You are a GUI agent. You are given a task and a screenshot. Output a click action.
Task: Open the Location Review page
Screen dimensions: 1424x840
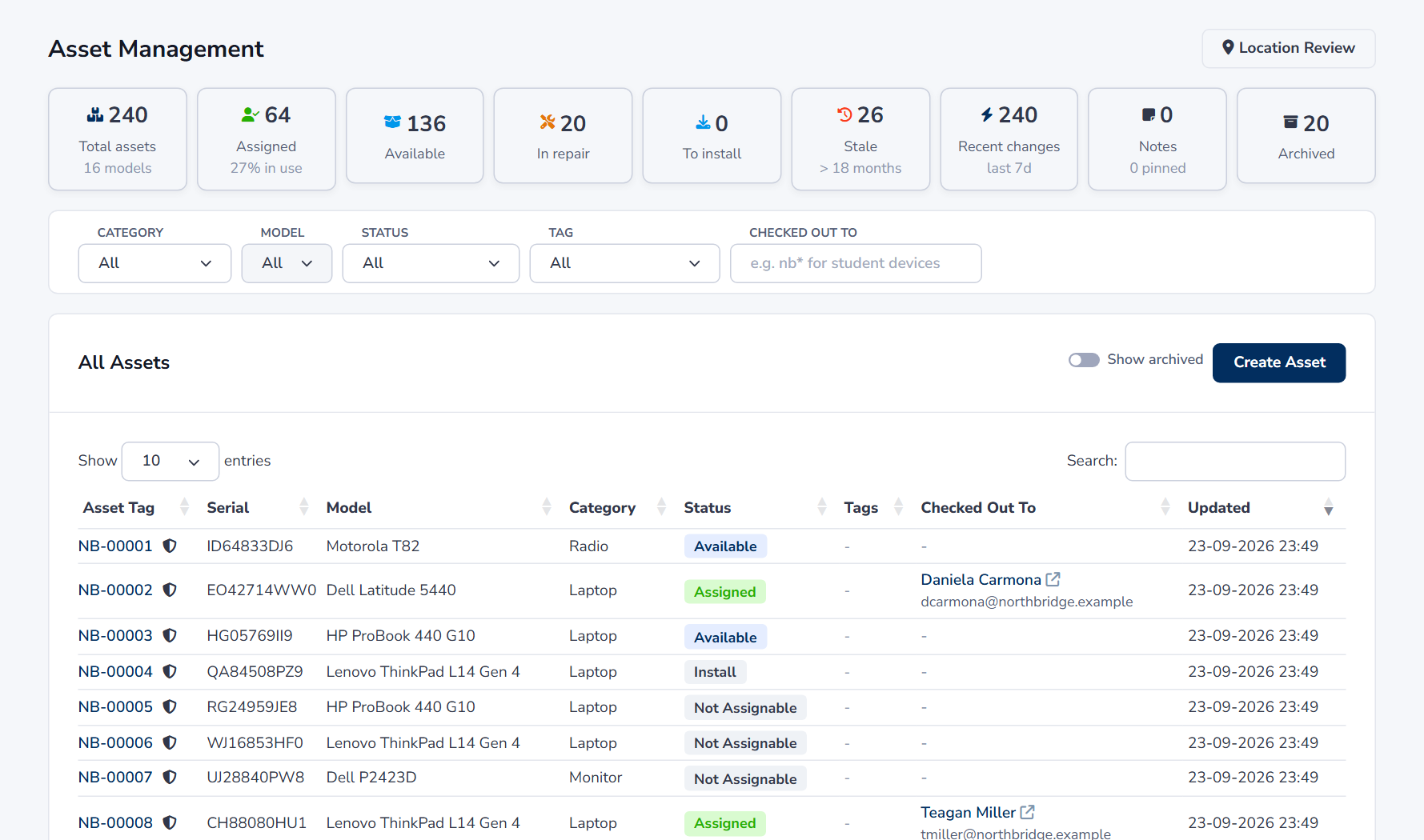1288,48
